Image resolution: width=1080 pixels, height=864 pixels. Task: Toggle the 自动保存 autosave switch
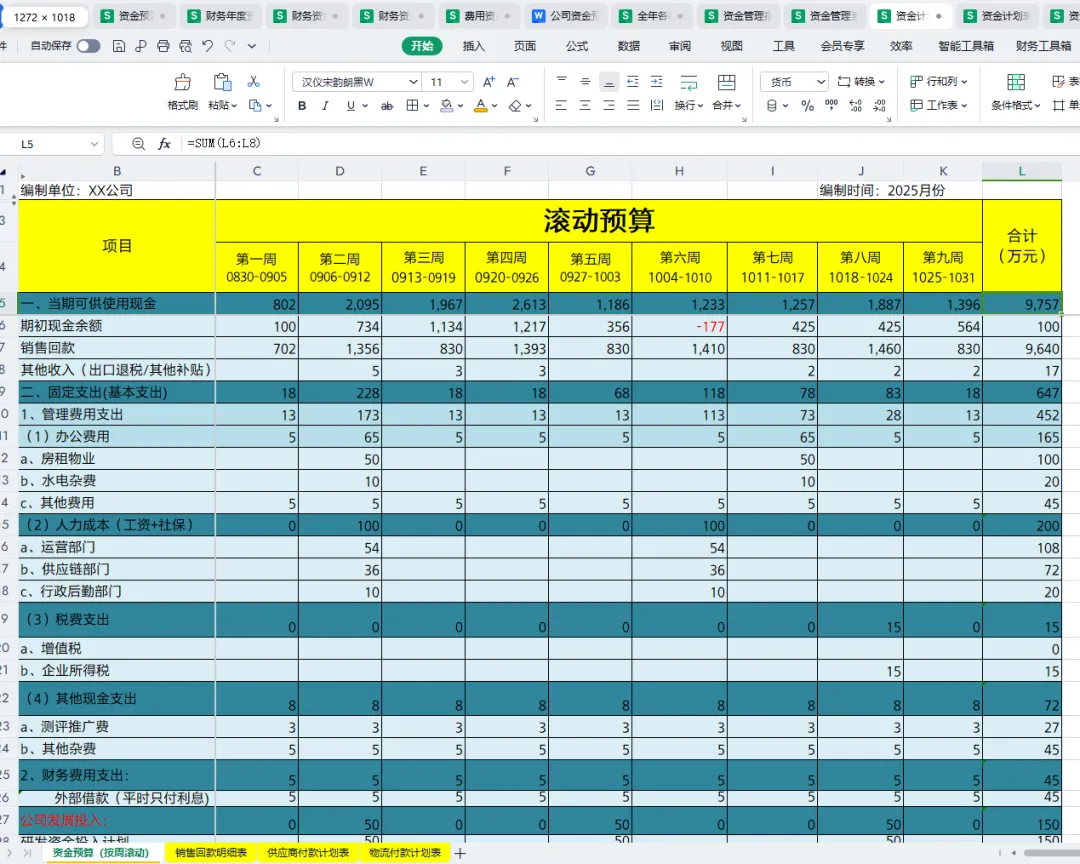88,46
